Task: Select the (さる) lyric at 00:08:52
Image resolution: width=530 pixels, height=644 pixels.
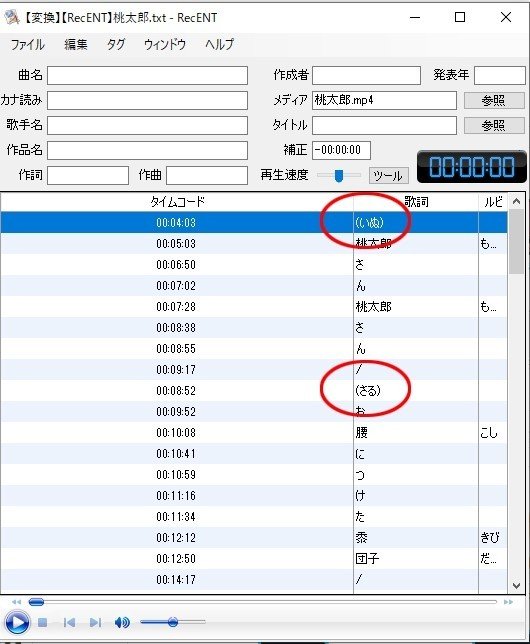Action: 368,391
